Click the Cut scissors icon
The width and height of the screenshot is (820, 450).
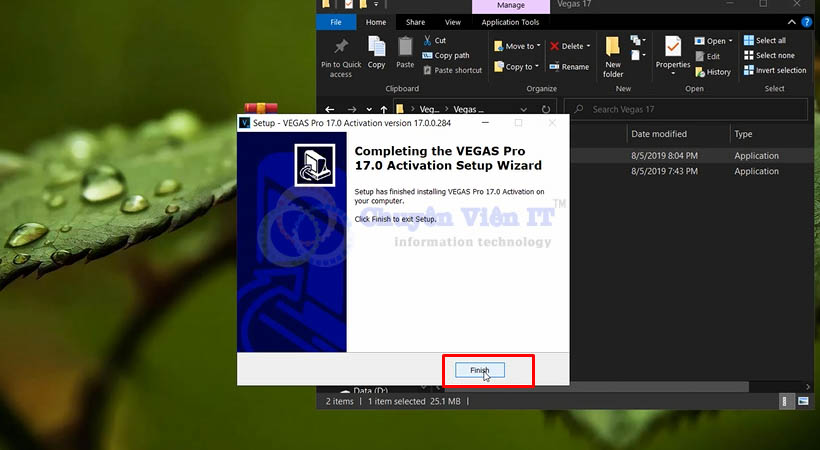pyautogui.click(x=429, y=41)
